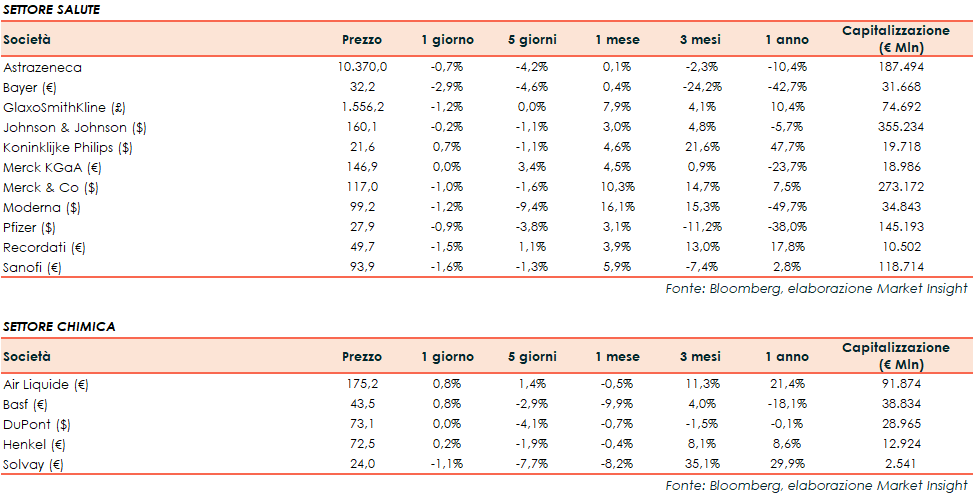973x495 pixels.
Task: Select the Basf (€) row label
Action: coord(26,404)
